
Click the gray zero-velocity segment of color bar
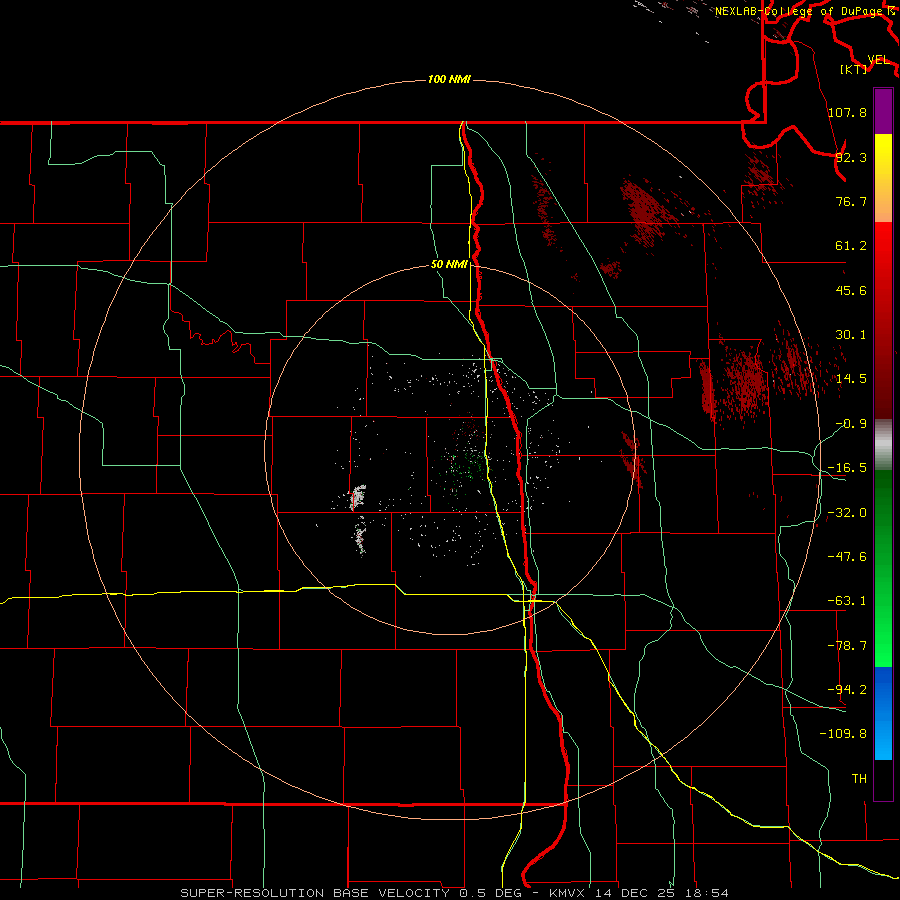(x=883, y=445)
